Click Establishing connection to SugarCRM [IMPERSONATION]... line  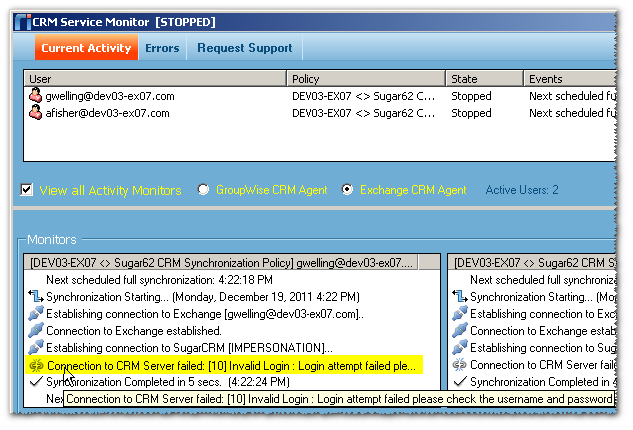[x=189, y=348]
